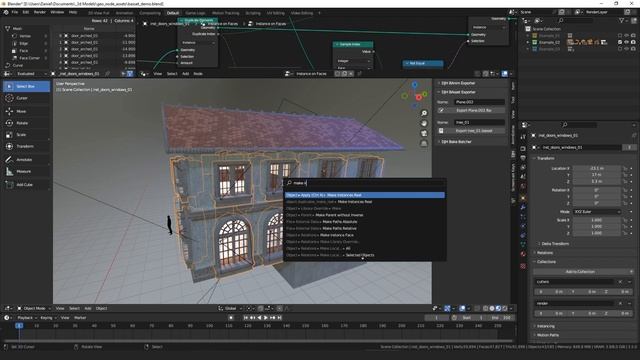The height and width of the screenshot is (360, 640).
Task: Click the Name field containing Plane.002
Action: 479,102
